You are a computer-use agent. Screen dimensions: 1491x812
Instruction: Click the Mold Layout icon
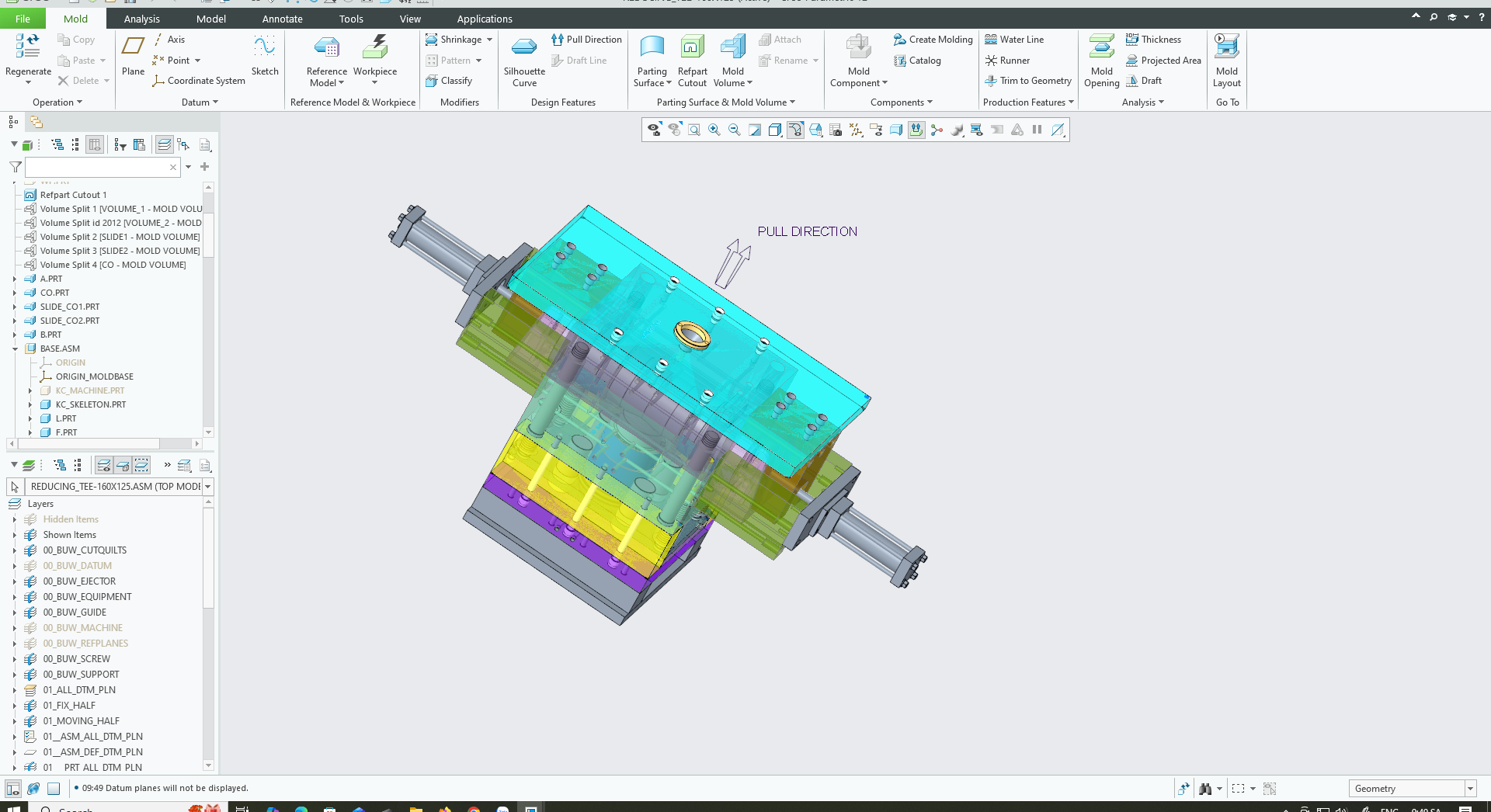tap(1226, 48)
